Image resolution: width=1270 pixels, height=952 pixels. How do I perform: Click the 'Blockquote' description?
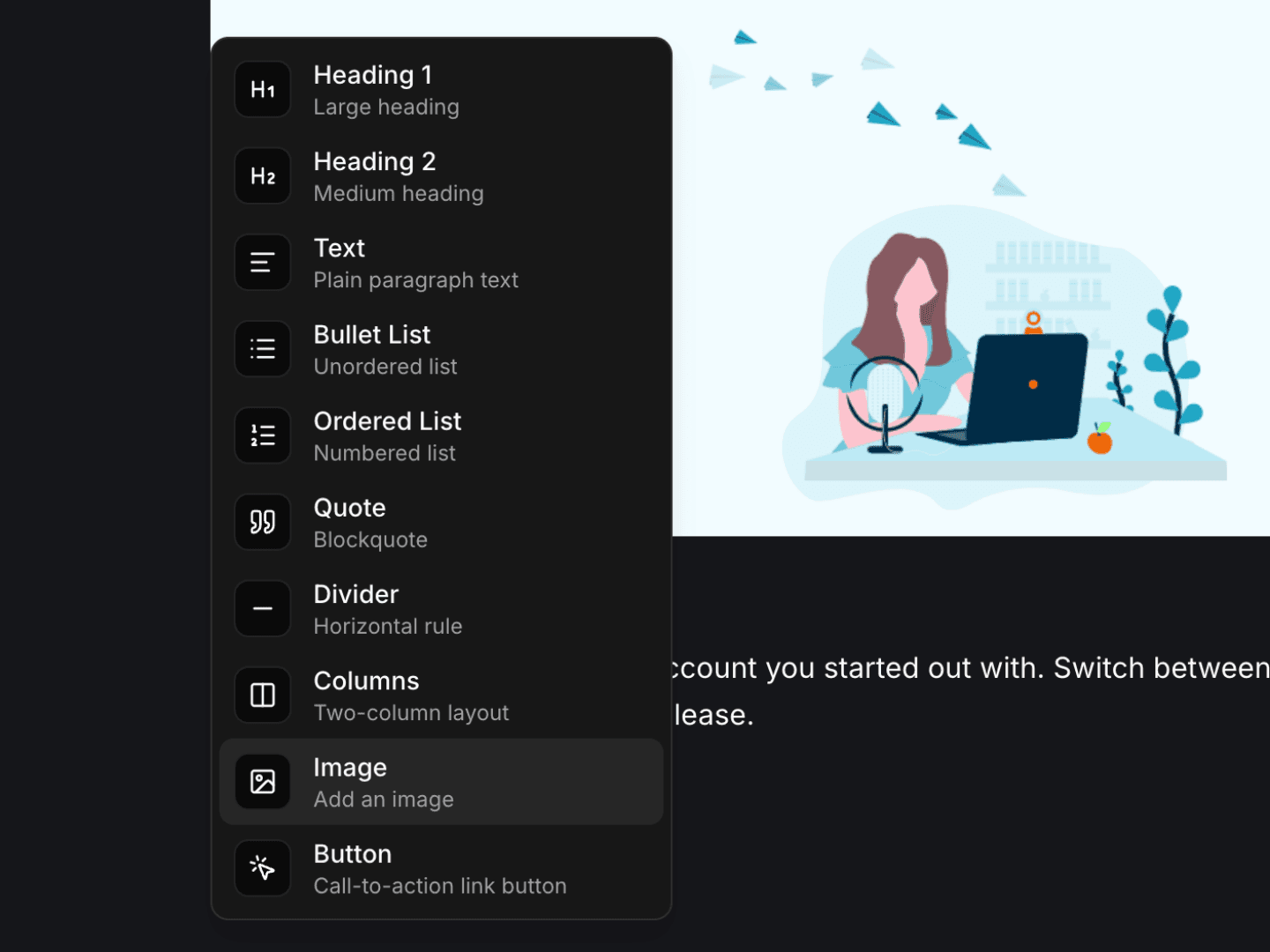[x=370, y=539]
